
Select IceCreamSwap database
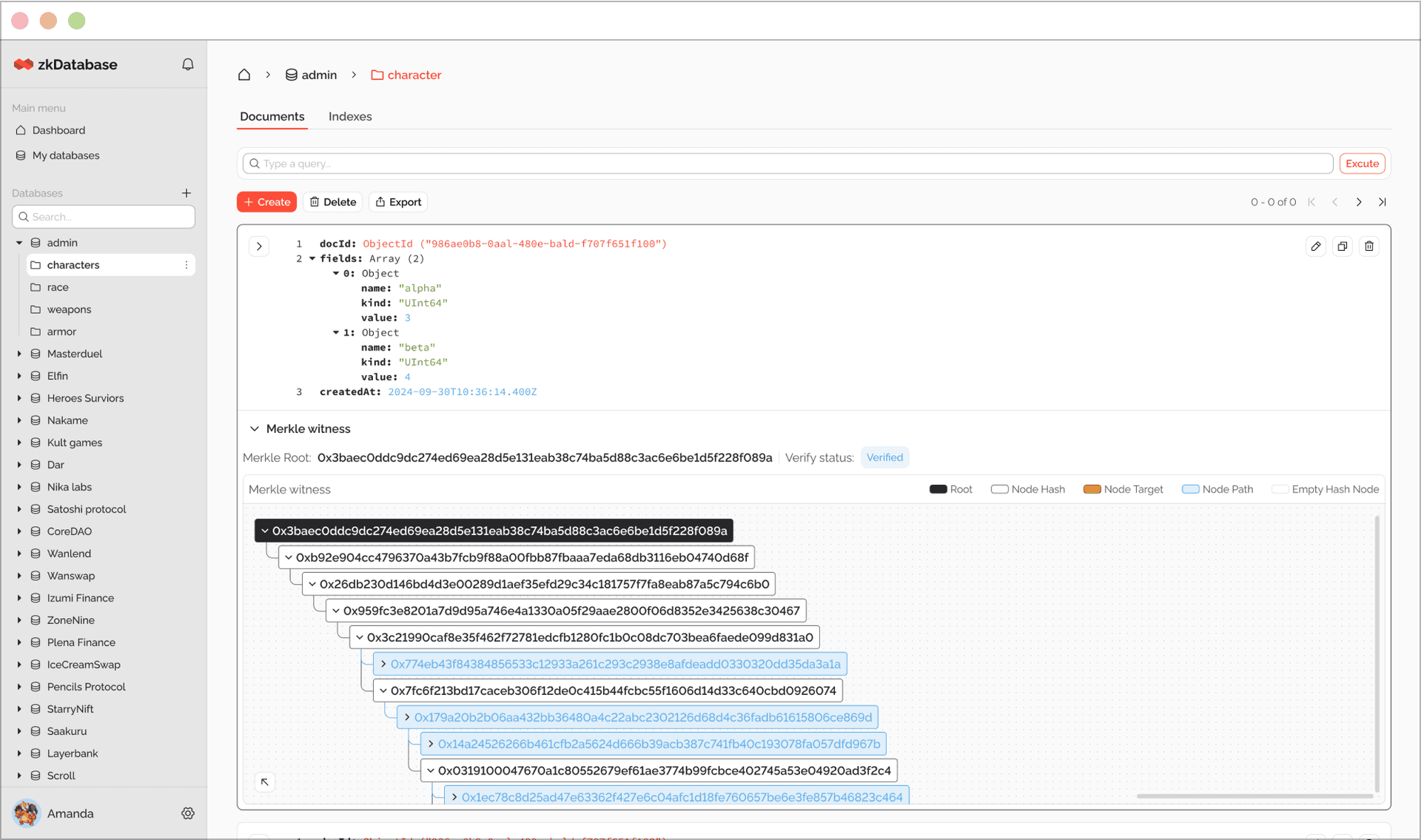(x=84, y=665)
